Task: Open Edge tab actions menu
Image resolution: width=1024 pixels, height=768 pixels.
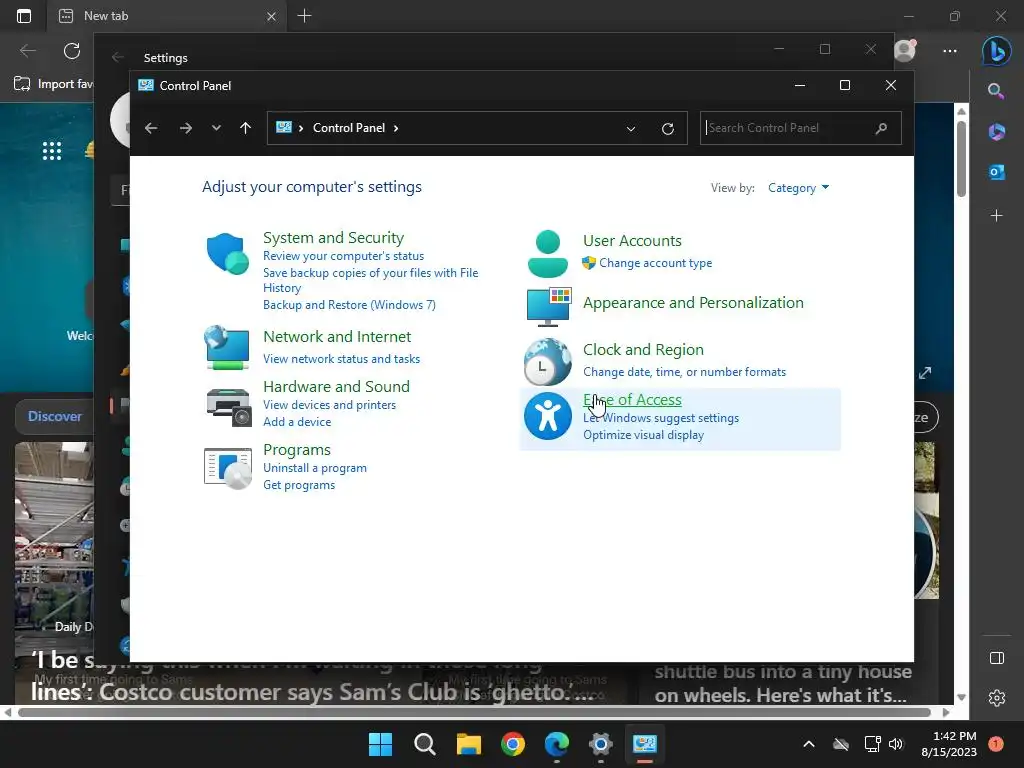Action: pos(24,16)
